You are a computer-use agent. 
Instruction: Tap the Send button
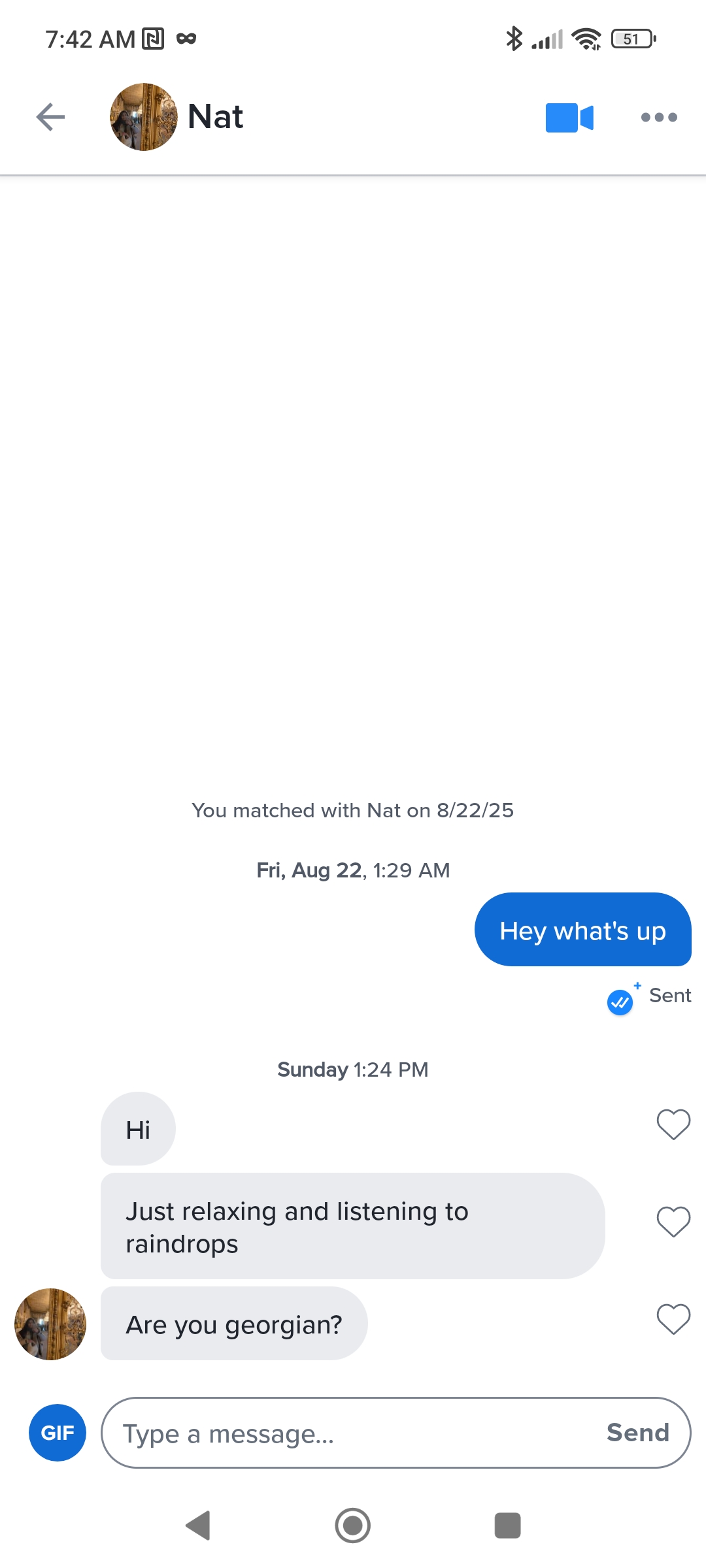point(638,1433)
